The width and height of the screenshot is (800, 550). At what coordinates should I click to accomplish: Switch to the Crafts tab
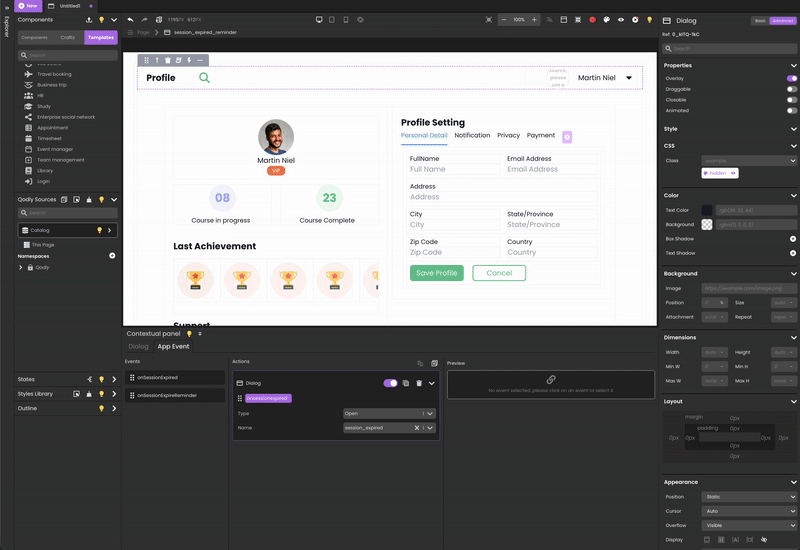click(67, 37)
